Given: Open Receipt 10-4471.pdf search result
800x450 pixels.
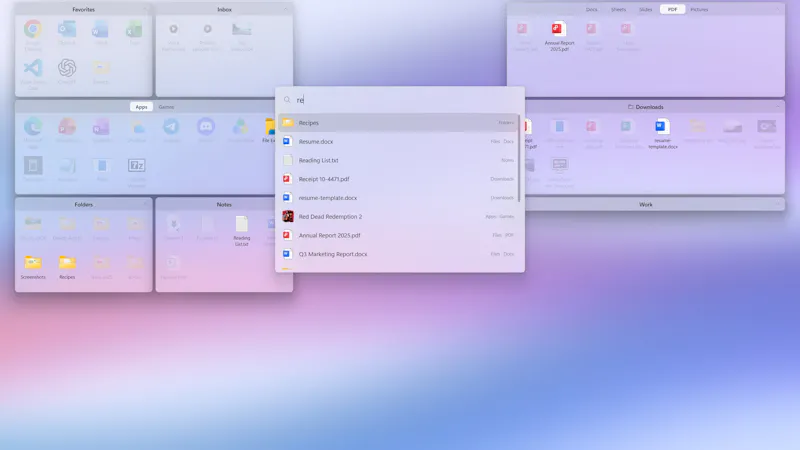Looking at the screenshot, I should pos(398,179).
